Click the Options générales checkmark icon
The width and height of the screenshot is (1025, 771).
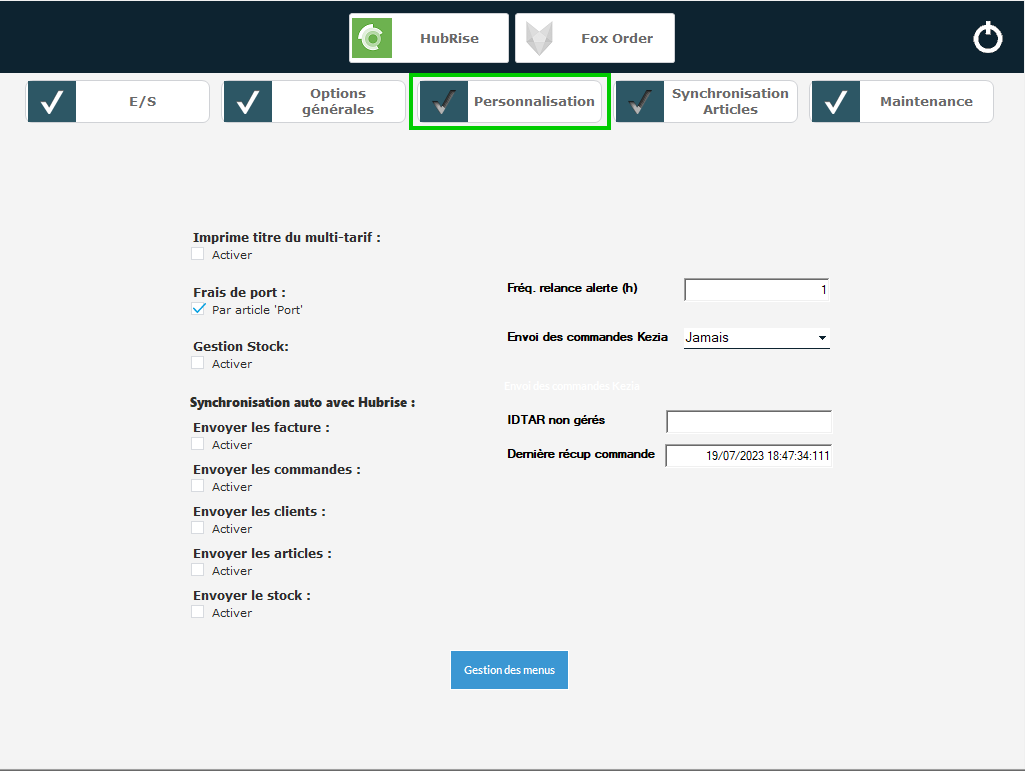[x=248, y=102]
